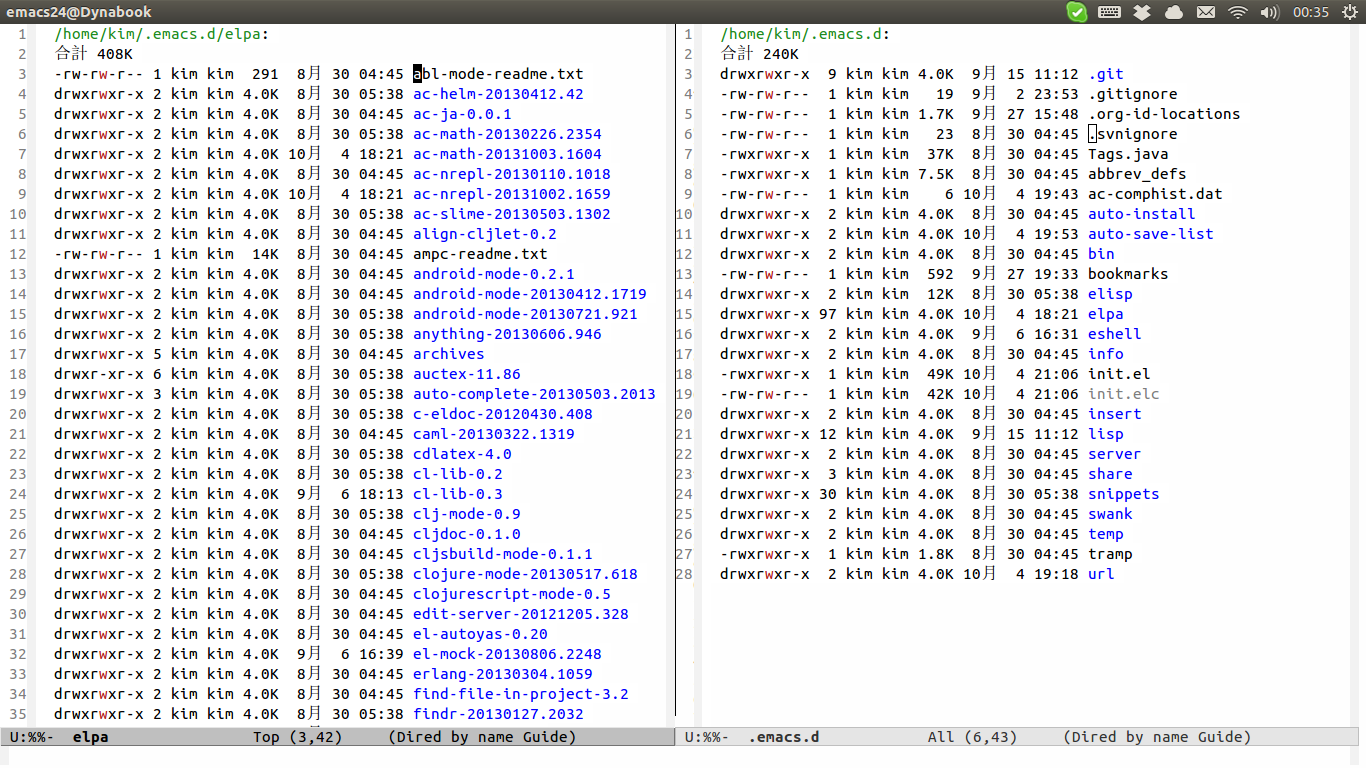
Task: Select ac-comphist.dat file
Action: tap(1155, 194)
